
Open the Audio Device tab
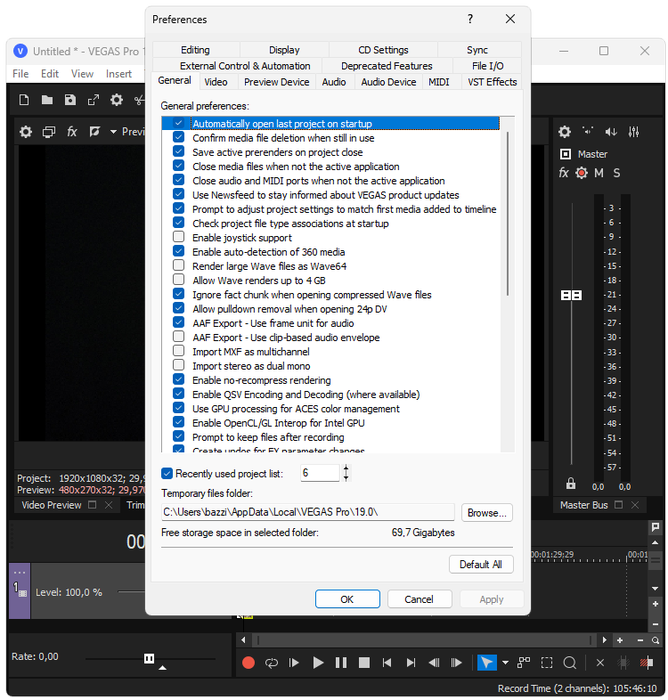tap(388, 82)
